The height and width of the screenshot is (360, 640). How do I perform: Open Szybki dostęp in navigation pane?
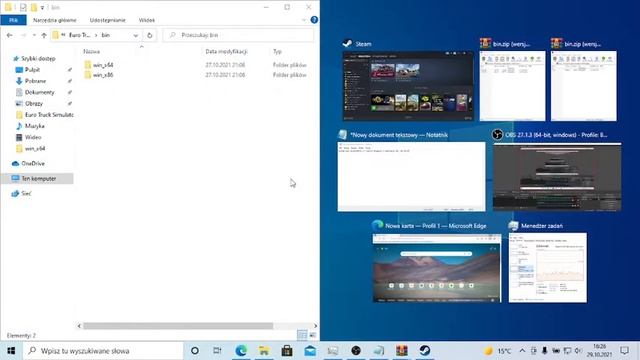coord(38,58)
